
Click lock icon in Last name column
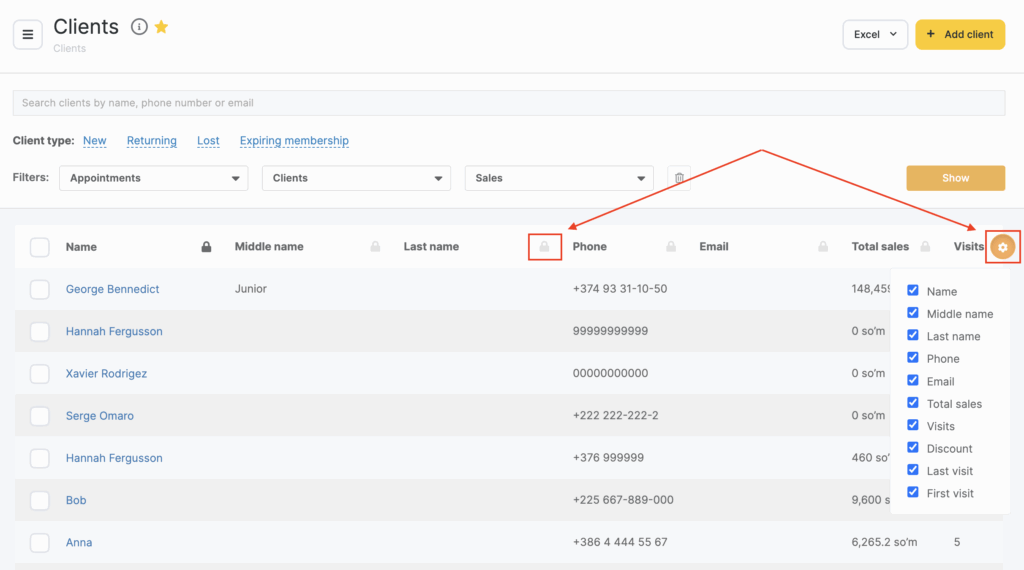tap(544, 247)
